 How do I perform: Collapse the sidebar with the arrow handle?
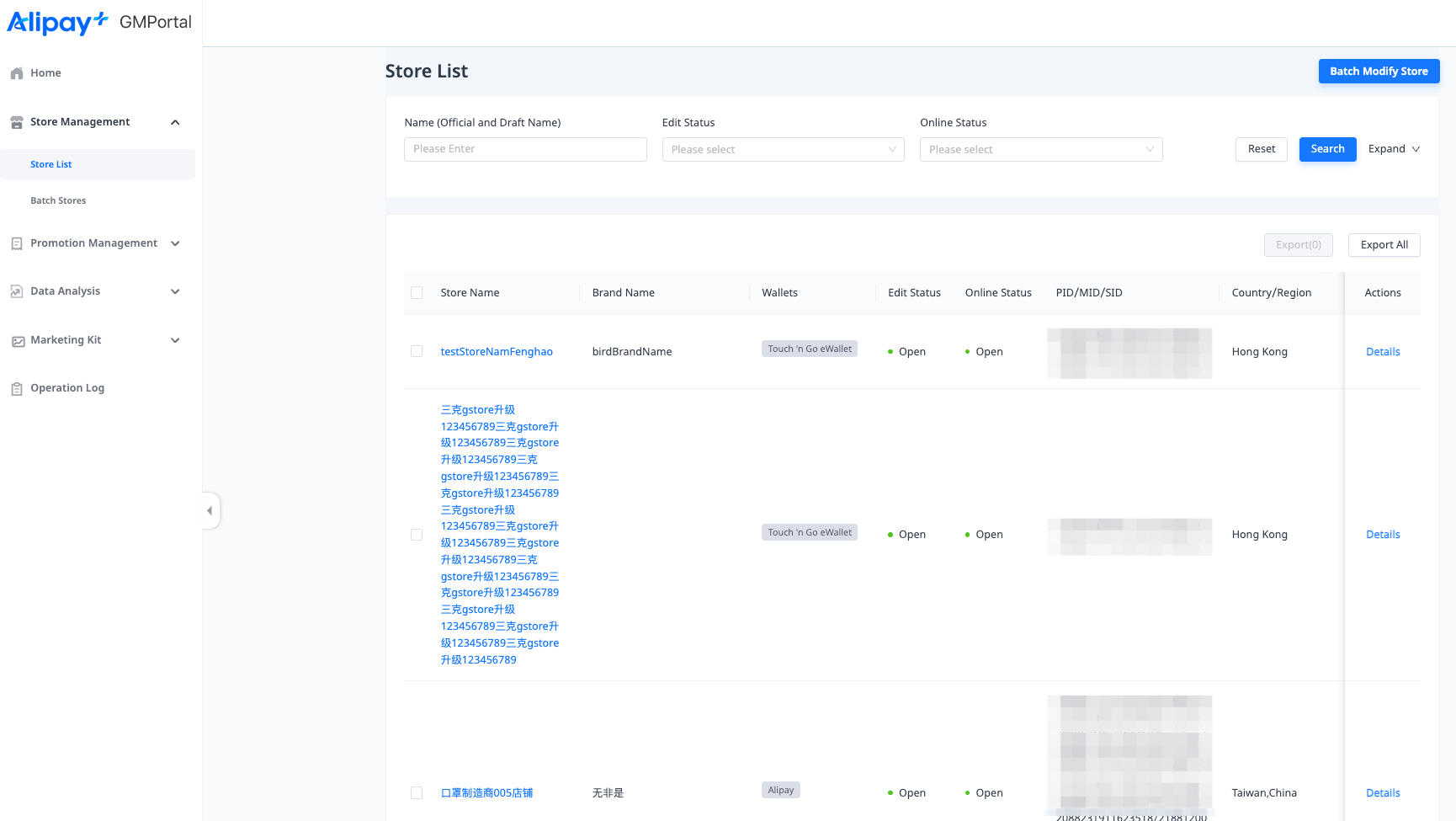coord(210,510)
